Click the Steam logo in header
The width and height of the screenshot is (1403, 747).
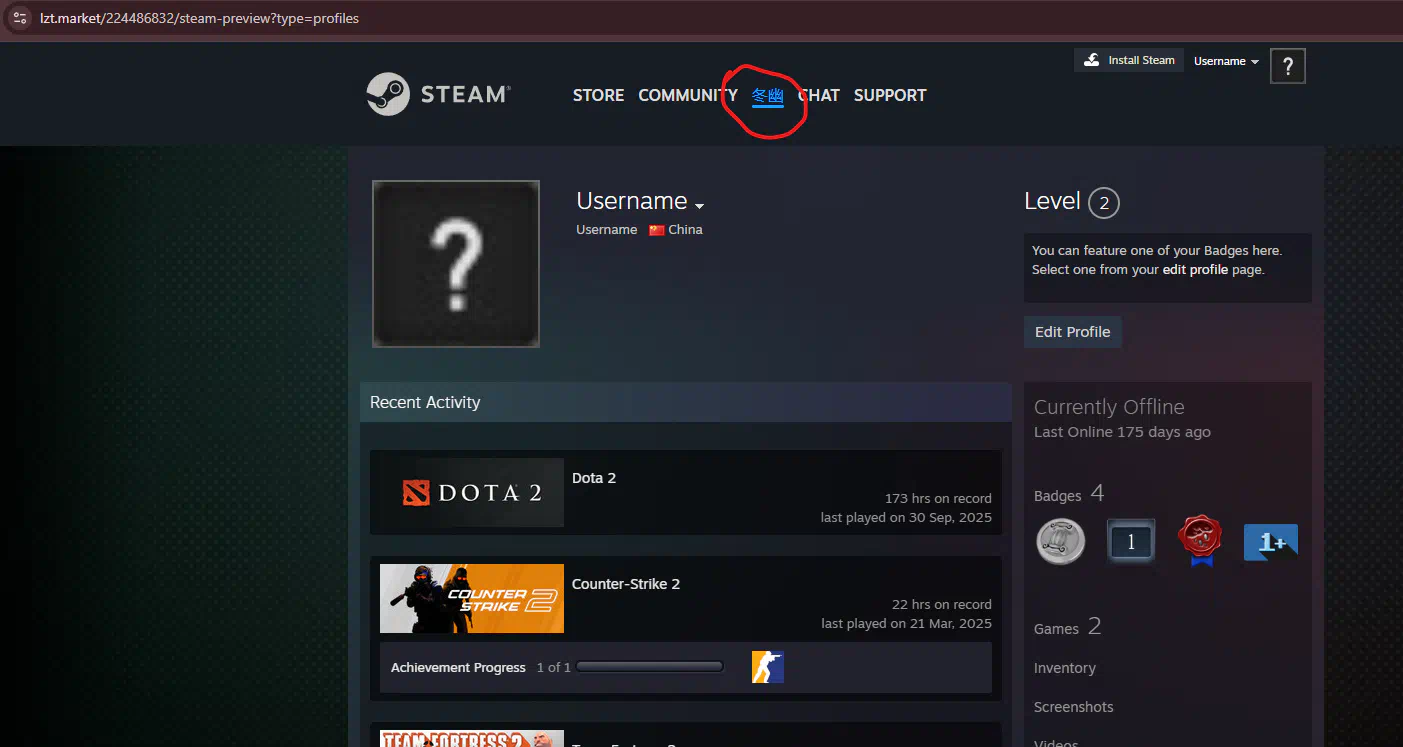pos(438,94)
